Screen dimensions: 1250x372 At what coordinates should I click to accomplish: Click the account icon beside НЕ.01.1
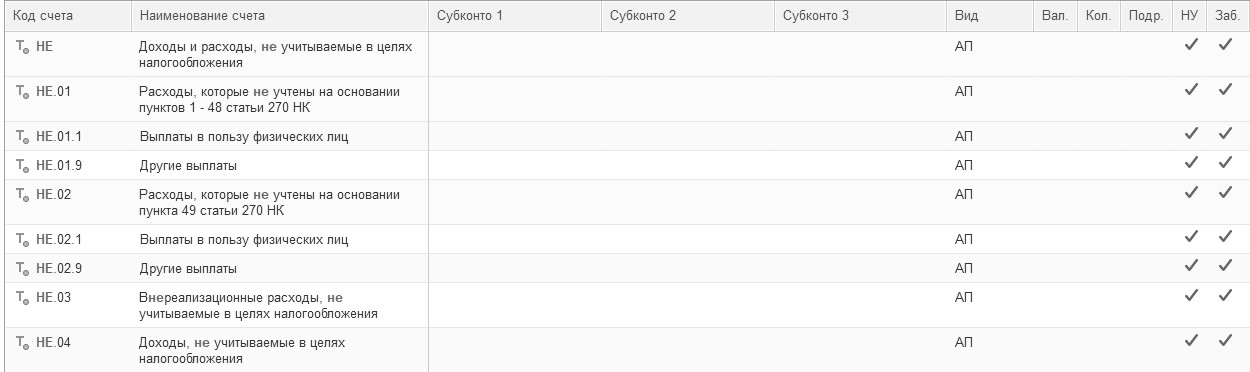(22, 136)
